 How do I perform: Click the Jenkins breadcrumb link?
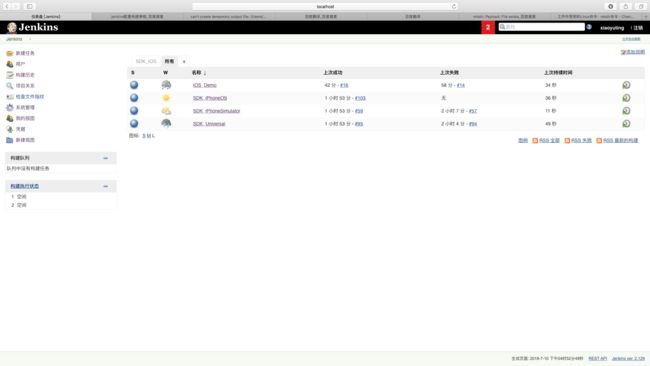pyautogui.click(x=14, y=39)
